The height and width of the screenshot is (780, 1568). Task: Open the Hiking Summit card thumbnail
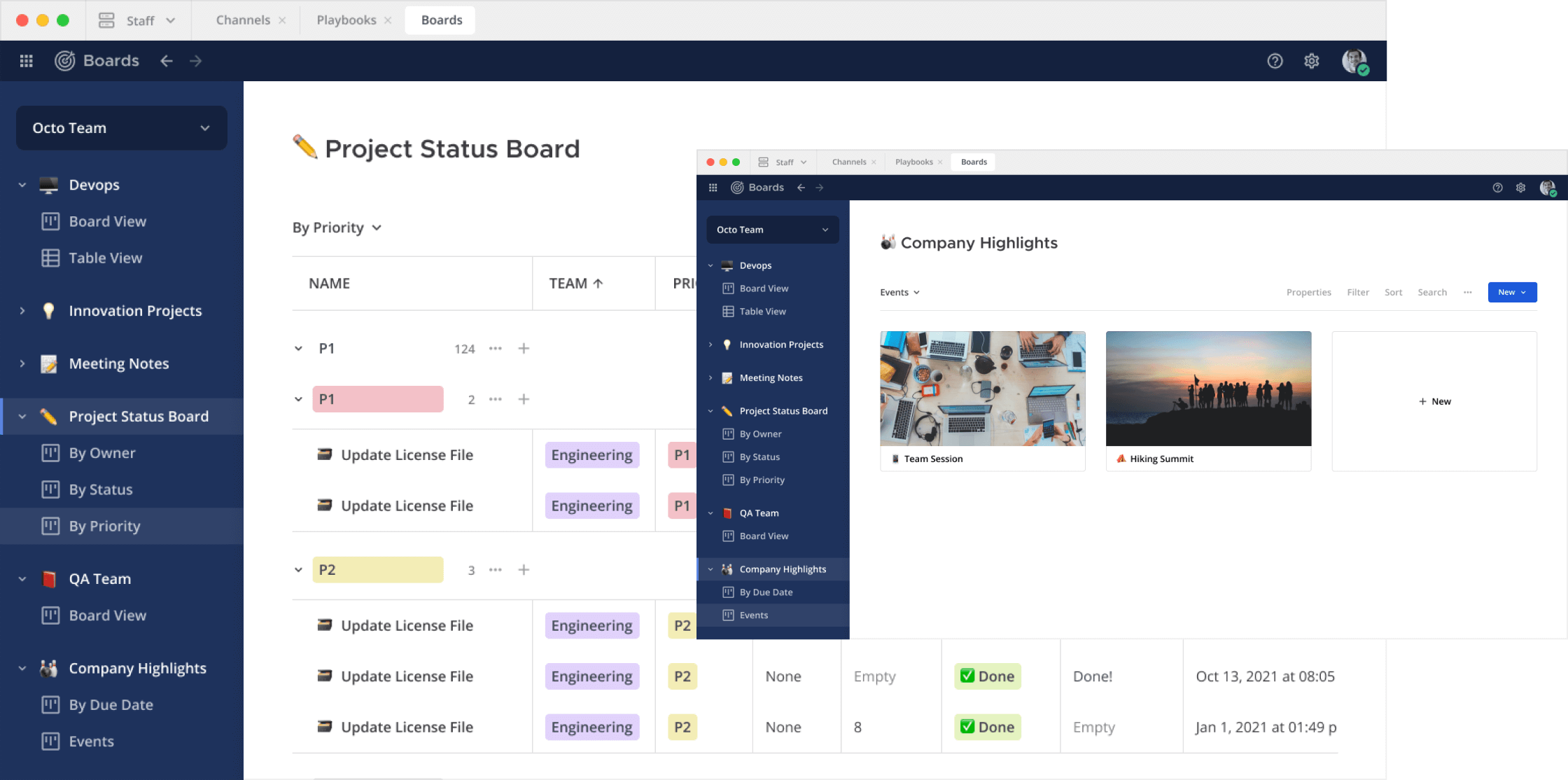[x=1208, y=389]
